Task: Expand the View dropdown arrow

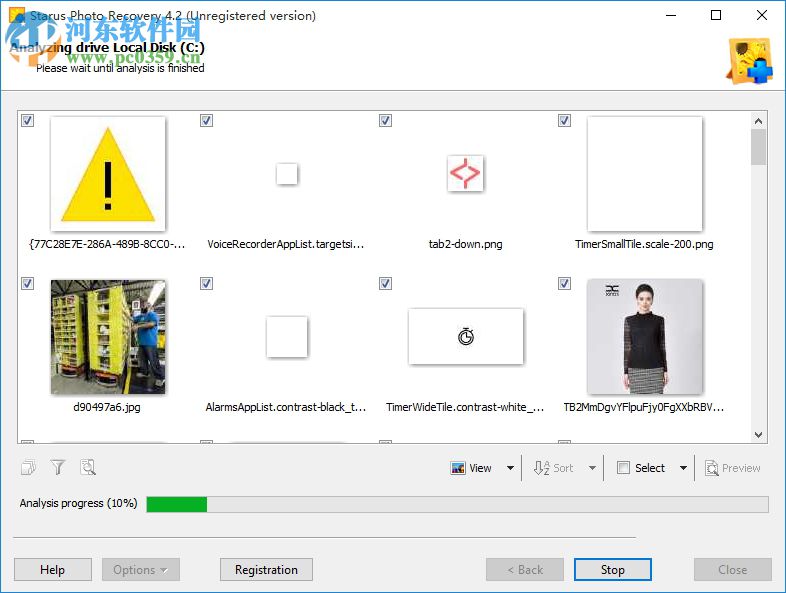Action: coord(510,468)
